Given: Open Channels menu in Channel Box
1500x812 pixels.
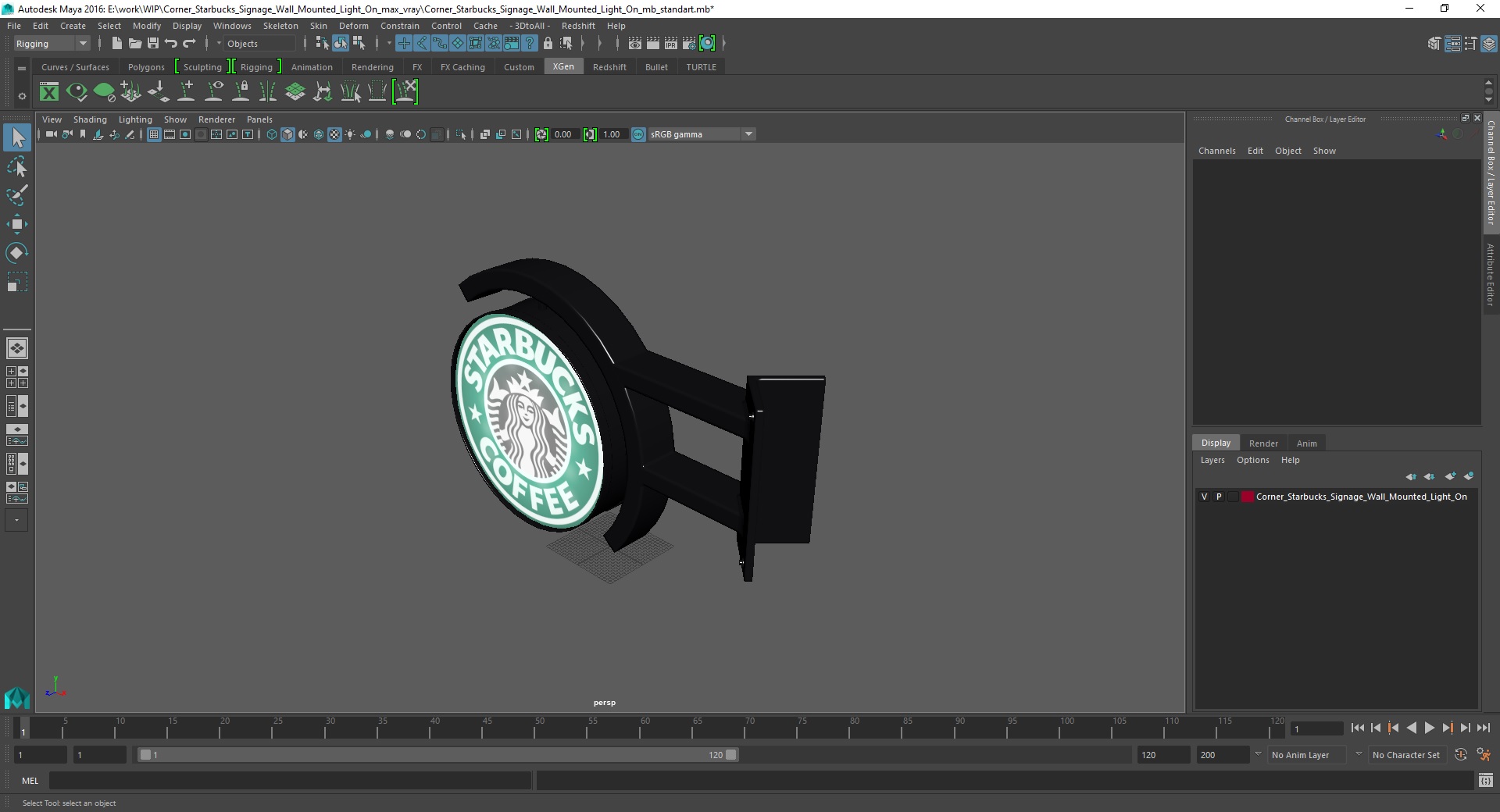Looking at the screenshot, I should [1216, 151].
